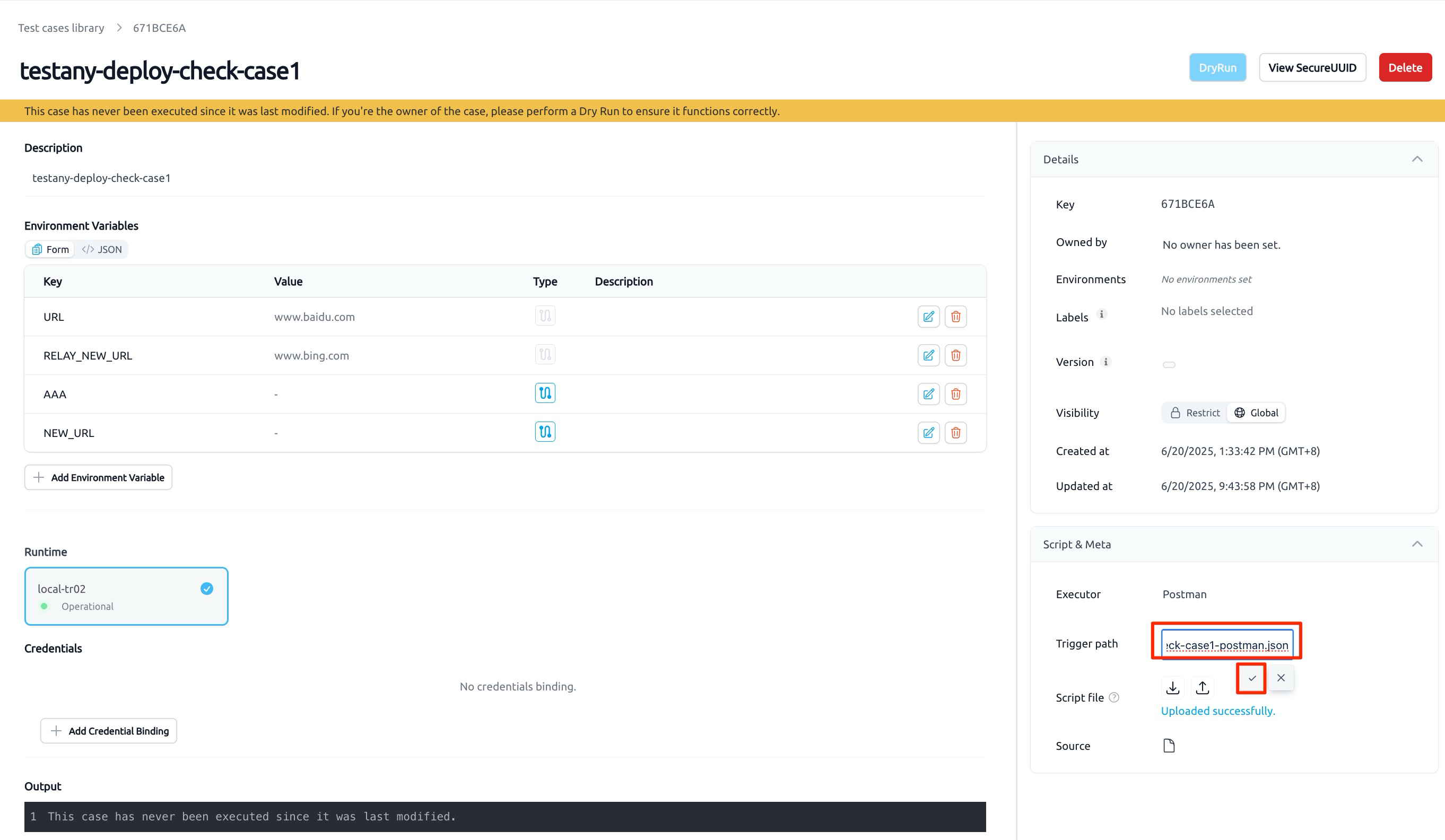Screen dimensions: 1445x840
Task: Click the case title testany-deploy-check-case1 heading
Action: pos(160,71)
